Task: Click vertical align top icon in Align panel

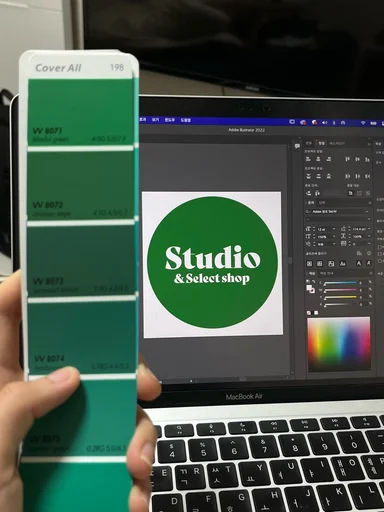Action: tap(347, 159)
